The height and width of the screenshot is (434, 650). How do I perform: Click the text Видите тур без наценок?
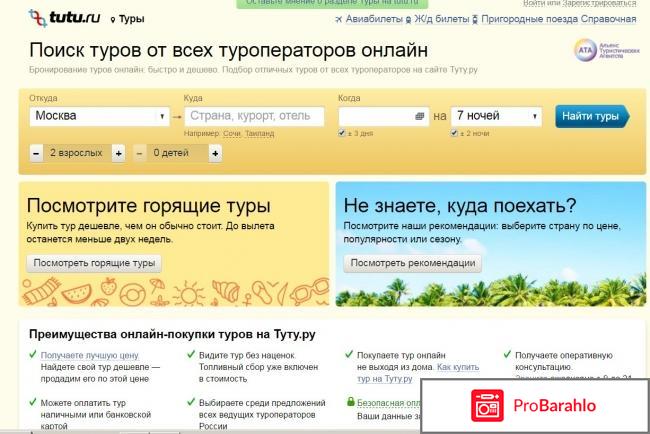(x=247, y=355)
